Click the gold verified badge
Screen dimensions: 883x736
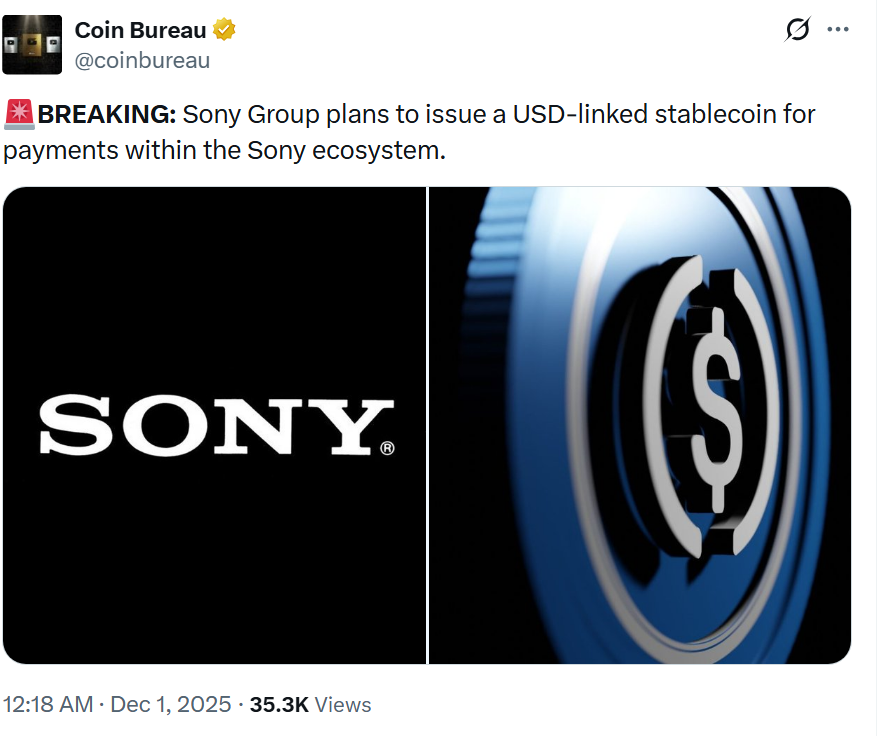pyautogui.click(x=225, y=30)
